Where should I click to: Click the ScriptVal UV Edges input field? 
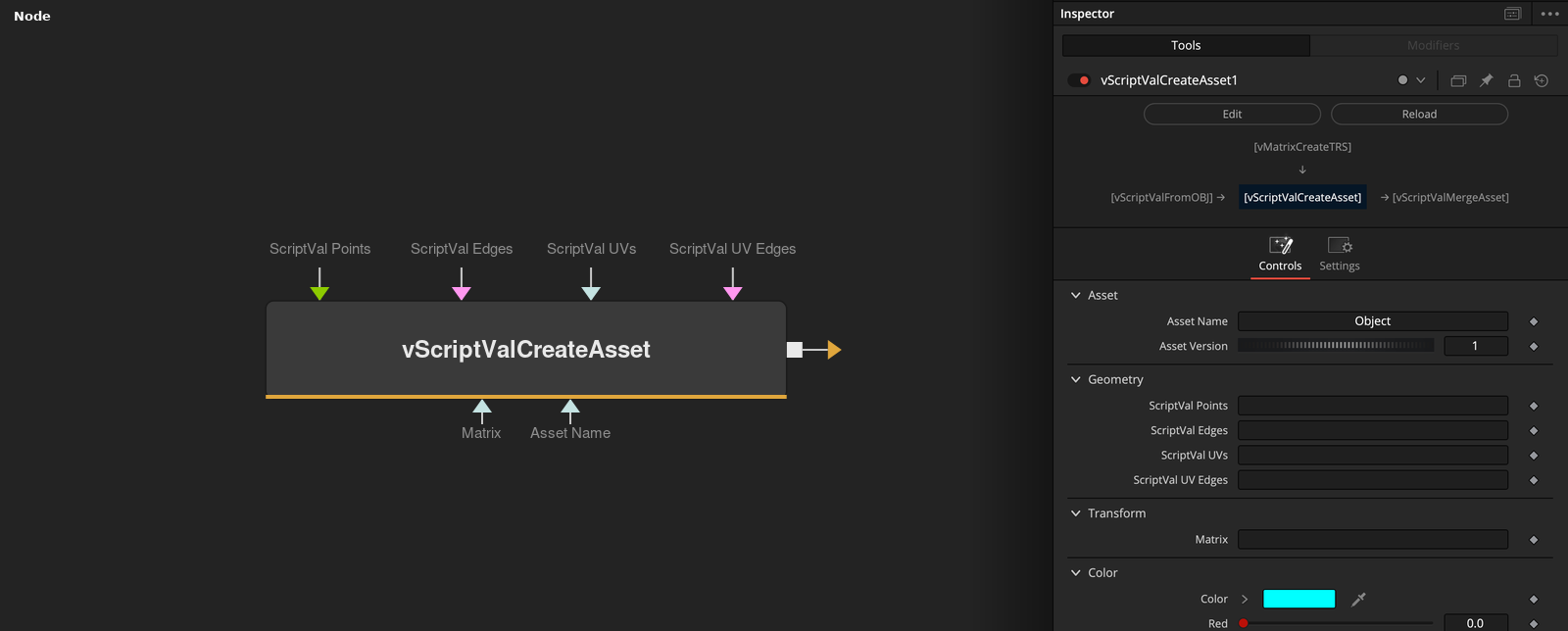tap(1373, 480)
